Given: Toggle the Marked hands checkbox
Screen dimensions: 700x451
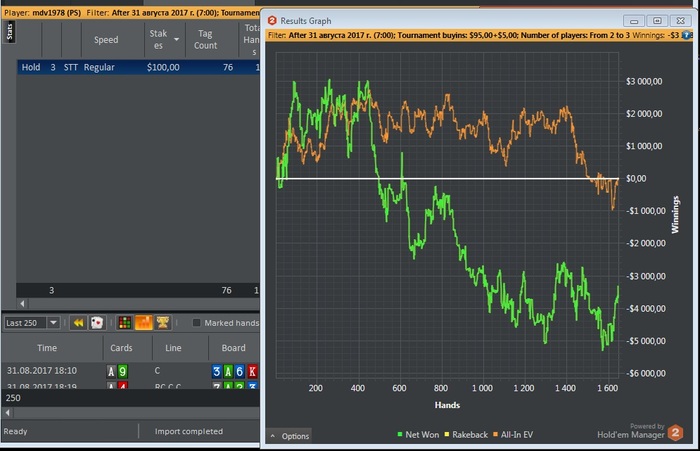Looking at the screenshot, I should (x=196, y=322).
